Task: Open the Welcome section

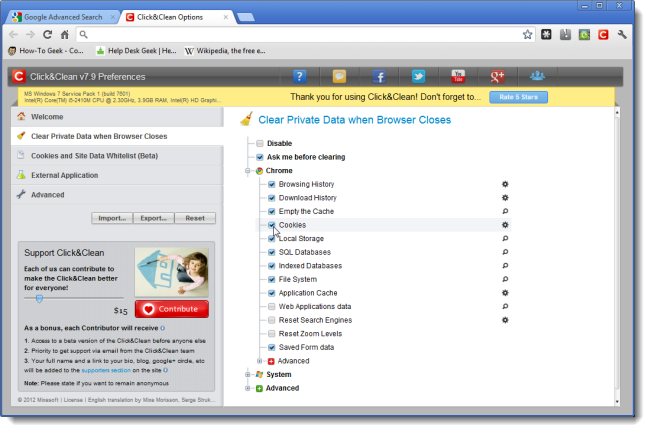Action: [x=117, y=117]
